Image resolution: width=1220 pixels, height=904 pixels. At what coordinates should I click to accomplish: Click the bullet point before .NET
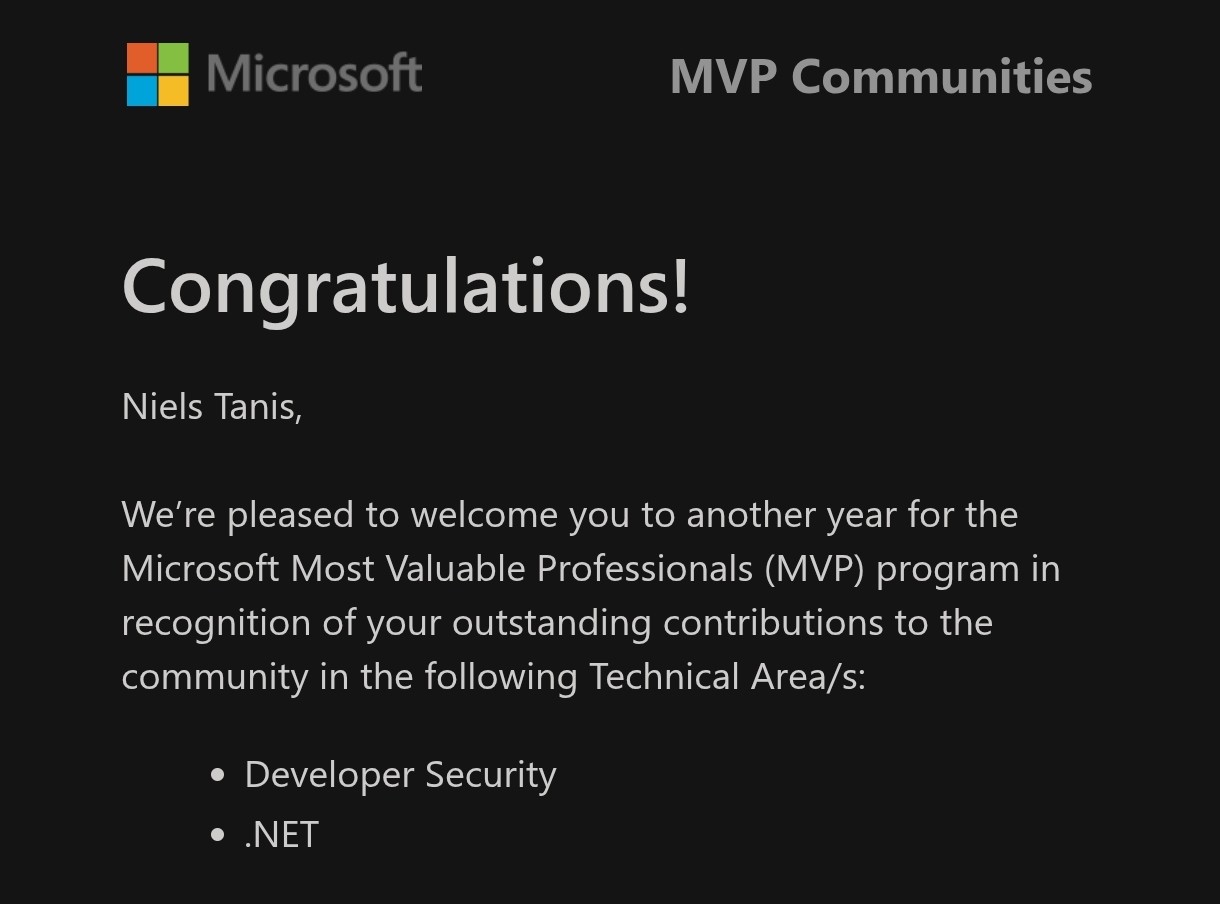219,835
